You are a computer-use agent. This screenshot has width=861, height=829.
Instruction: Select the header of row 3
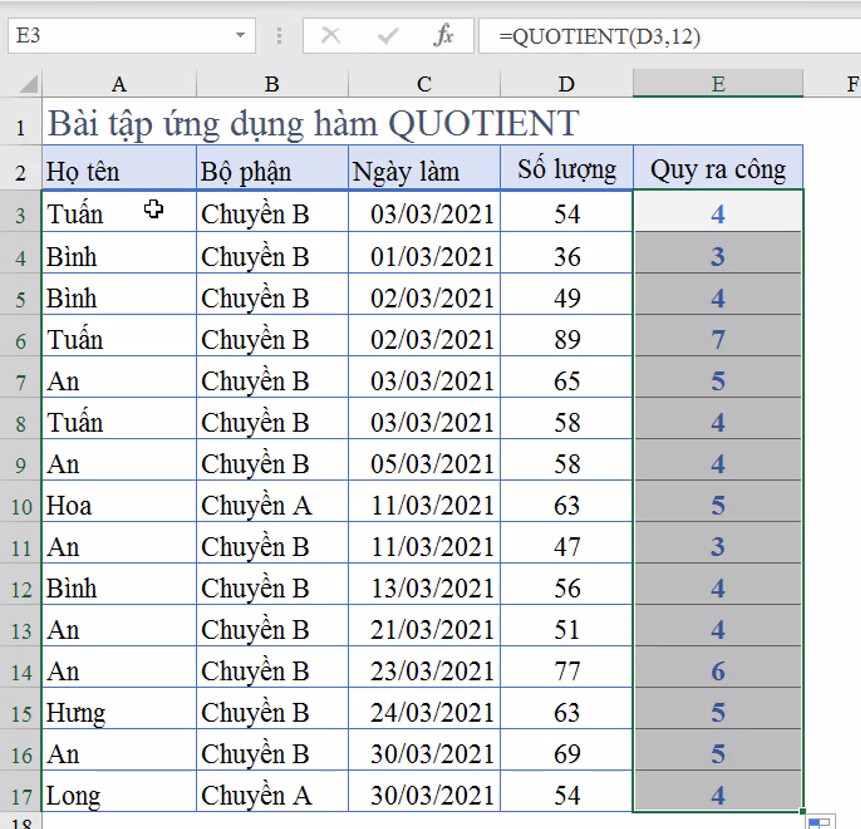tap(20, 212)
